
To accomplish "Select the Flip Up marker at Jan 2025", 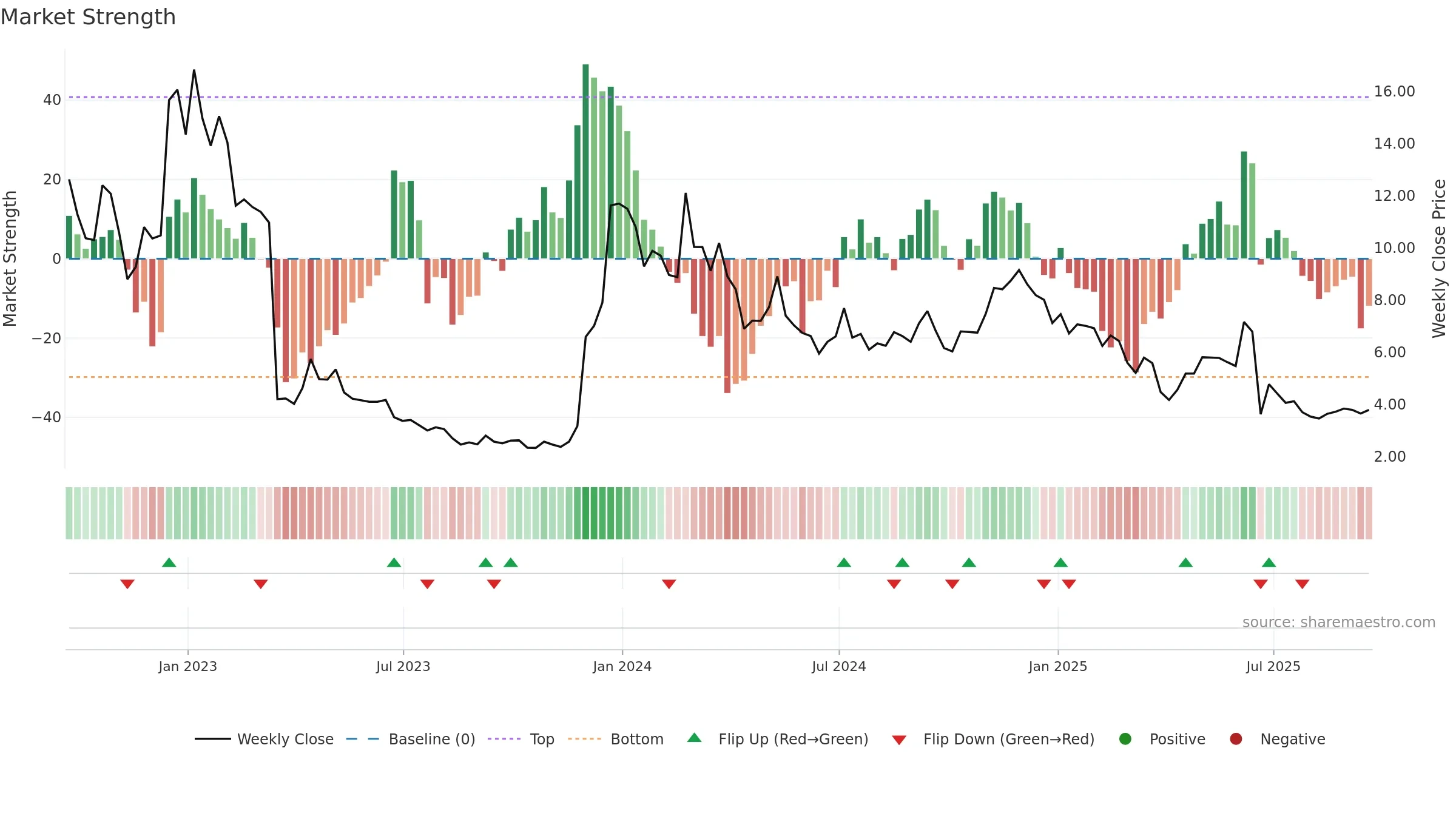I will [x=1060, y=562].
